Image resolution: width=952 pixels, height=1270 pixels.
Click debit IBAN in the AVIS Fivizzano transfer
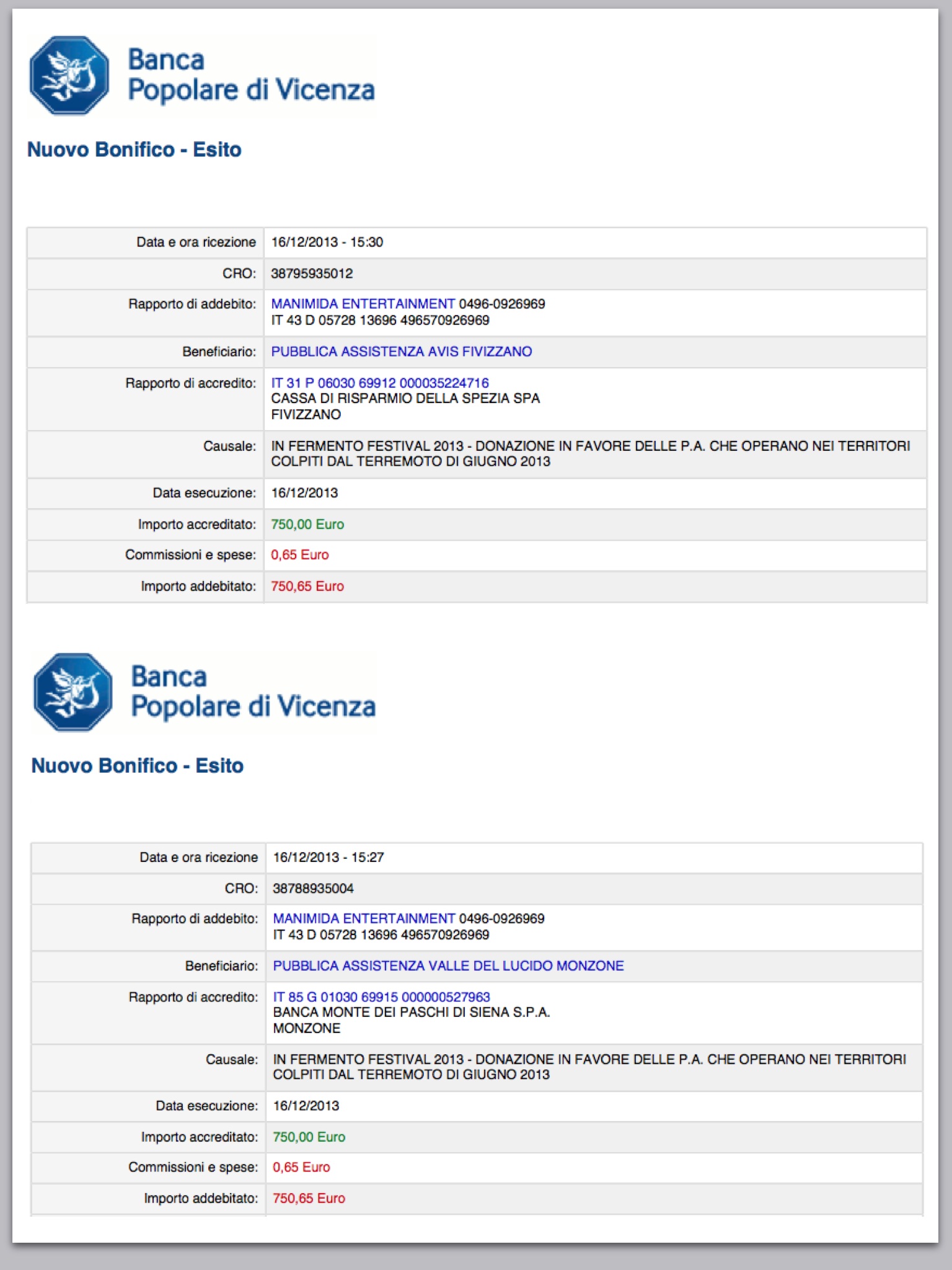(x=380, y=320)
